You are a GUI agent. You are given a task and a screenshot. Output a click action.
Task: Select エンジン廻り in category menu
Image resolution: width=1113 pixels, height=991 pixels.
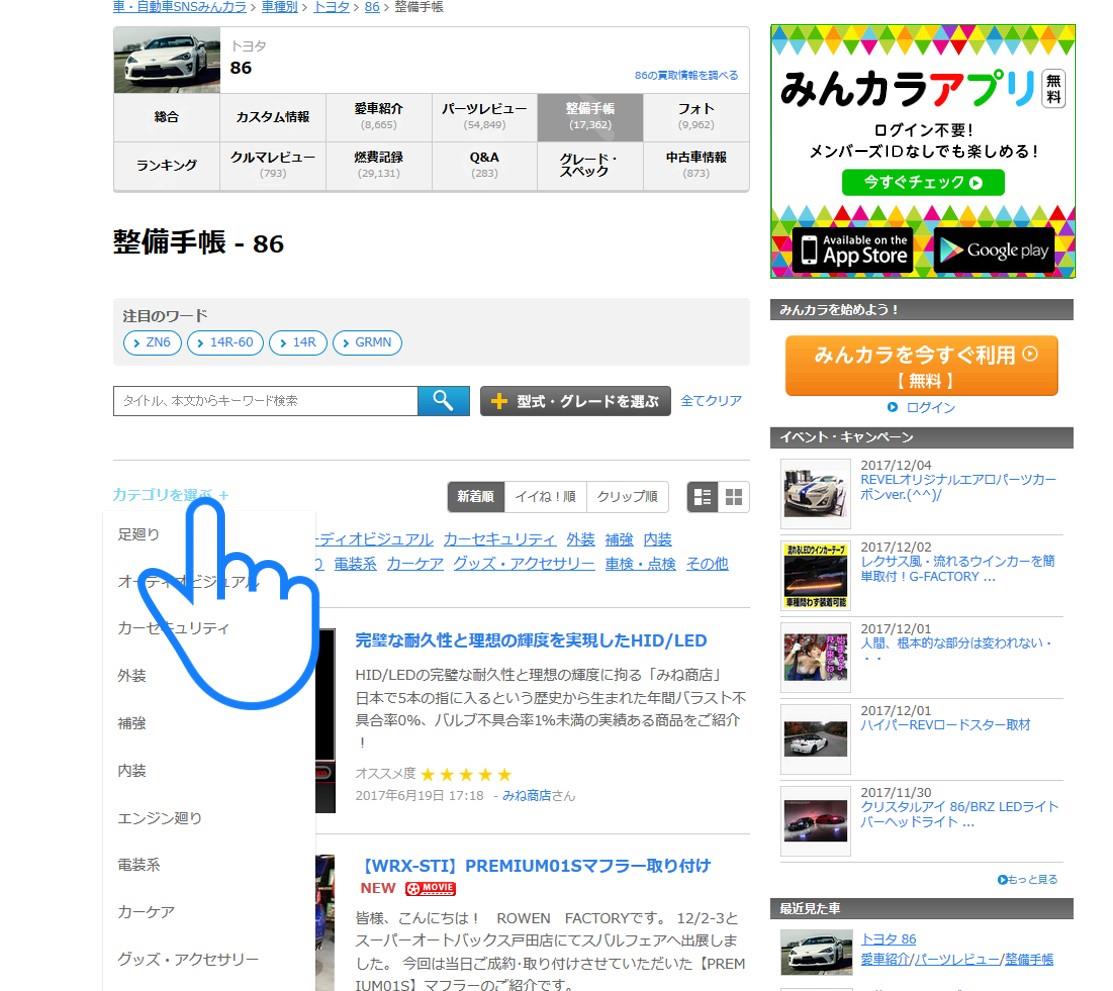click(x=160, y=818)
